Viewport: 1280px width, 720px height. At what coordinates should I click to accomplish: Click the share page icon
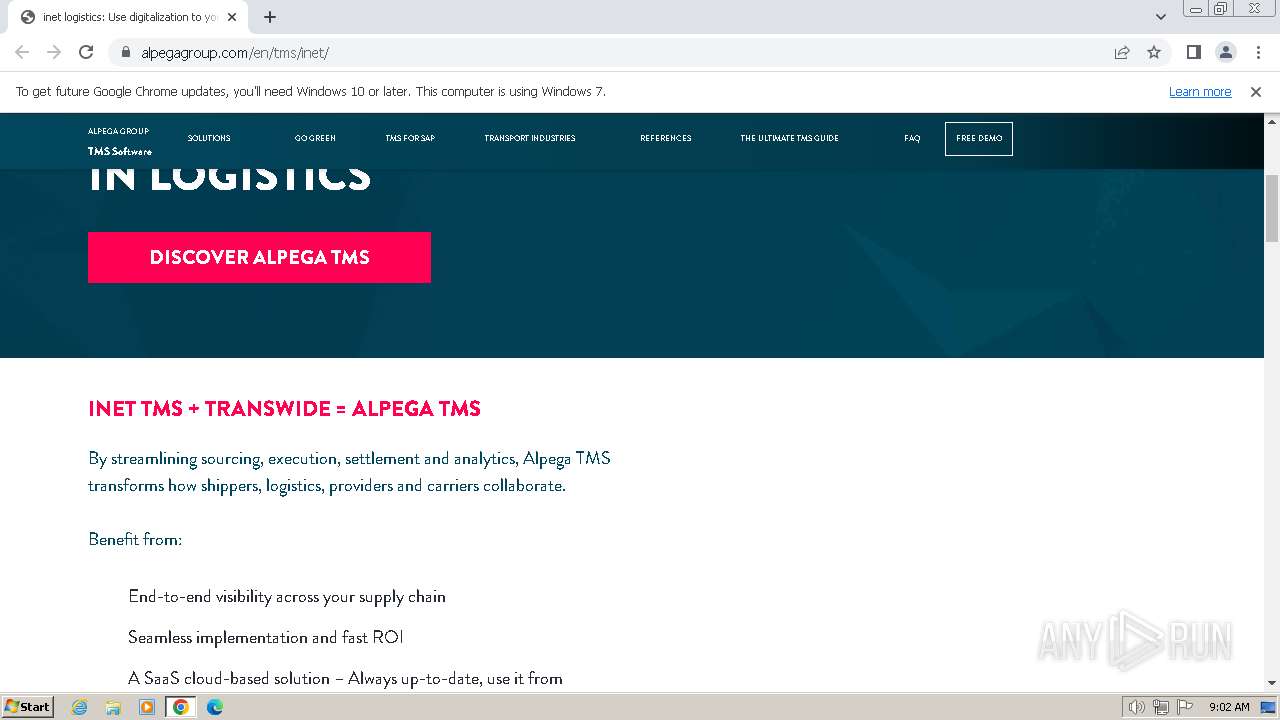point(1122,52)
